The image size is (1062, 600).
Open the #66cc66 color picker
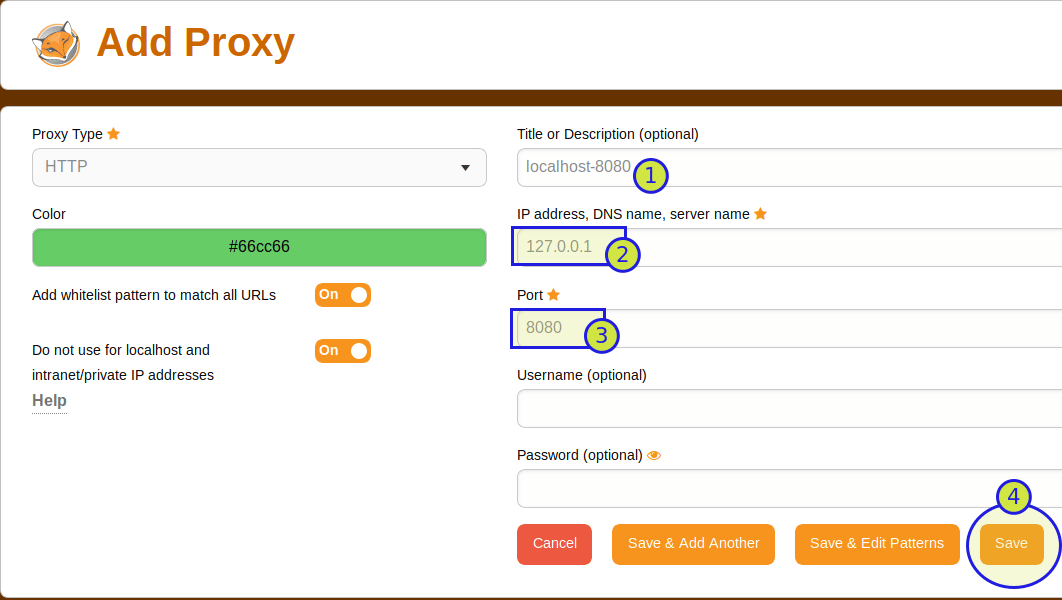259,247
